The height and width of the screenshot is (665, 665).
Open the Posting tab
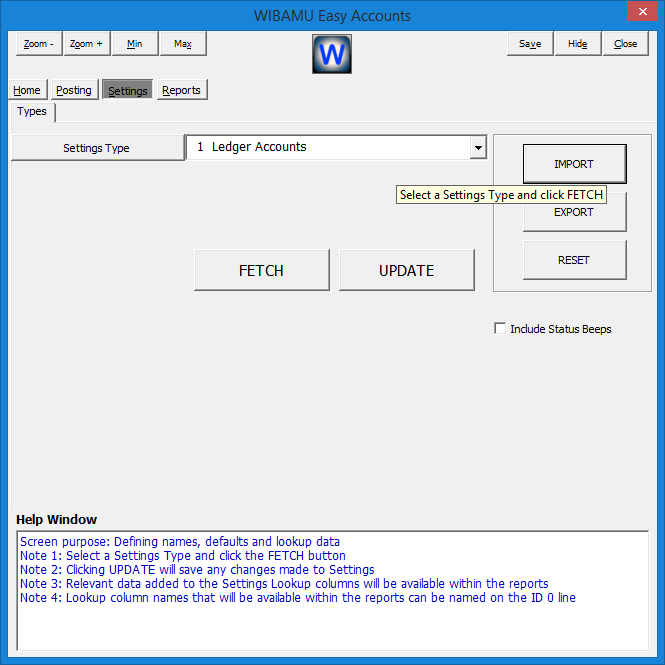74,90
